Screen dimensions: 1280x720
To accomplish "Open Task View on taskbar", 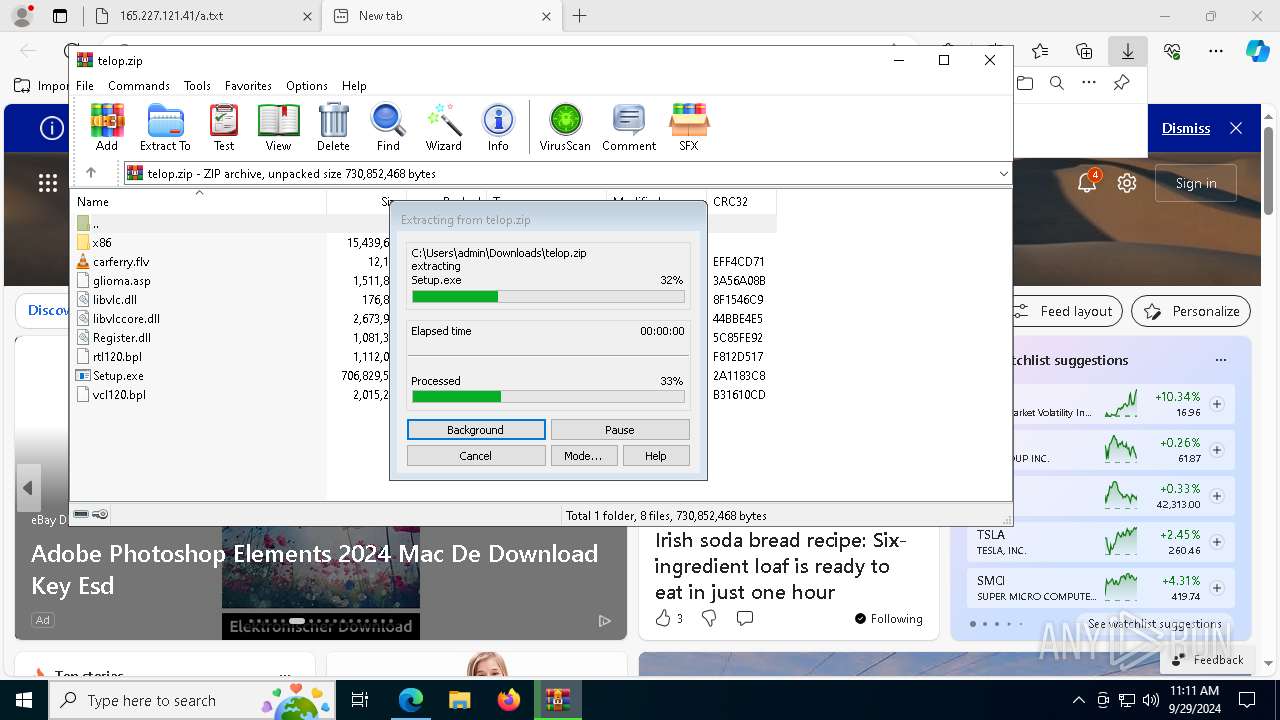I will coord(360,700).
